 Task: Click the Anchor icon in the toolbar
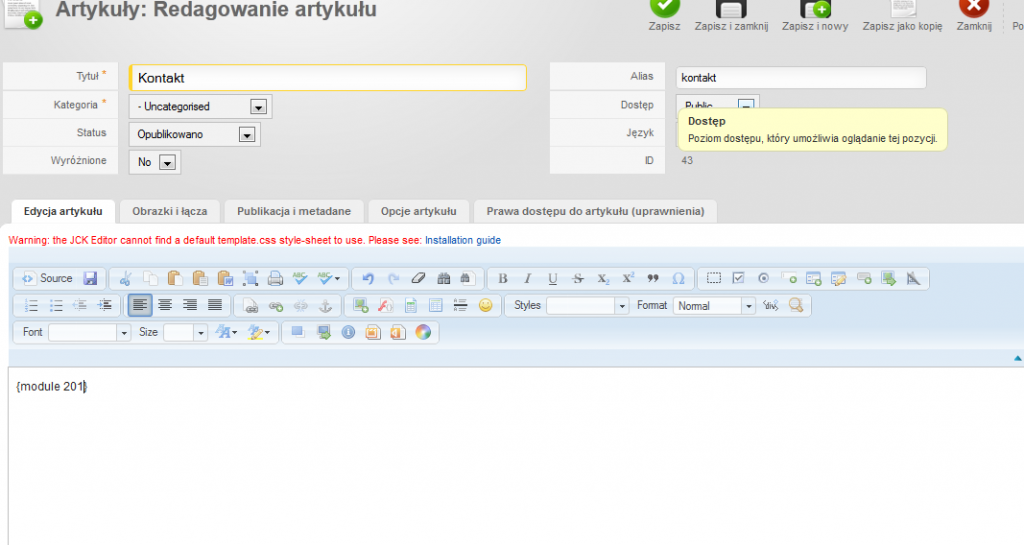323,306
